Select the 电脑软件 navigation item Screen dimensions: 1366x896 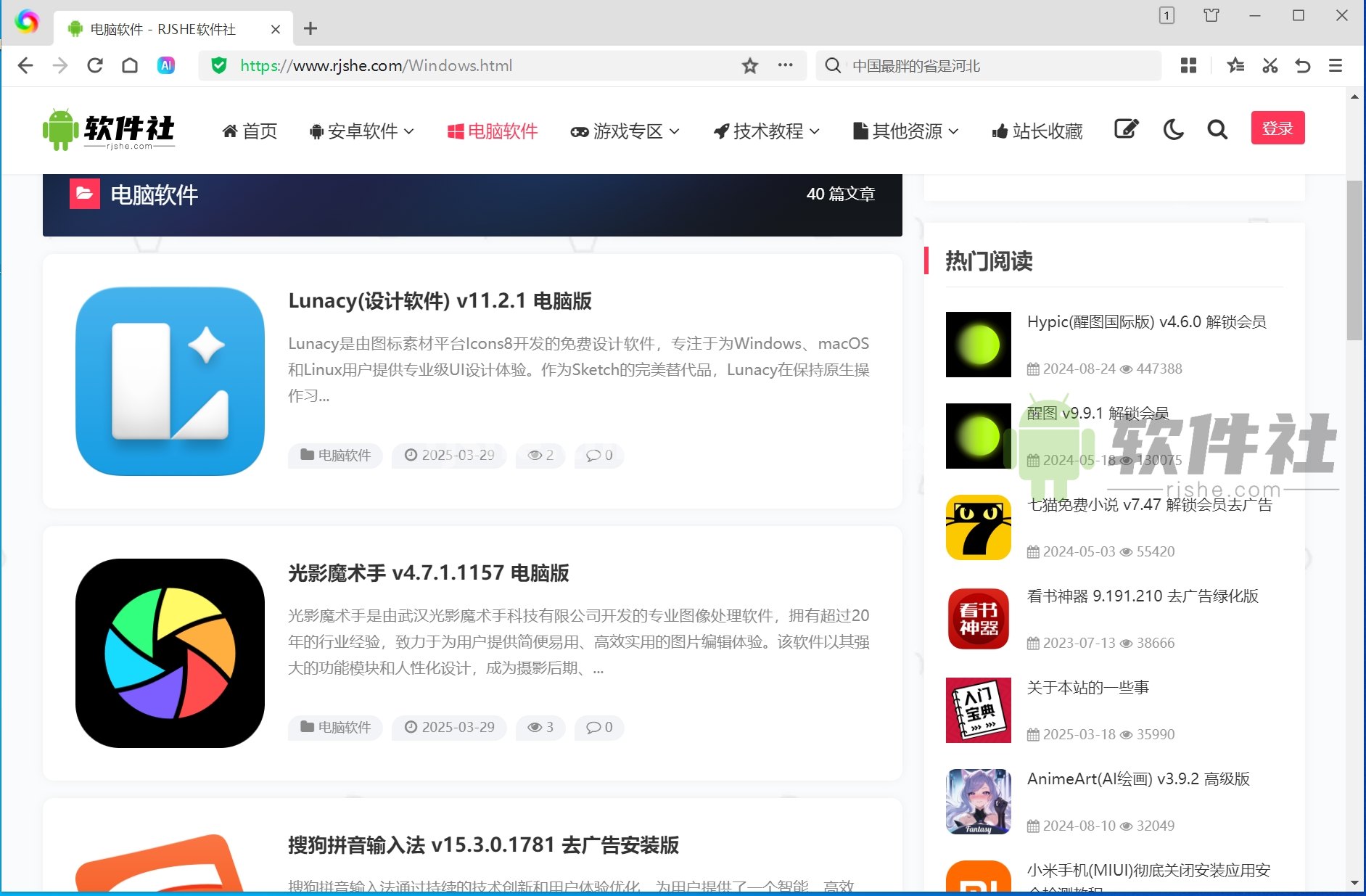(x=493, y=131)
